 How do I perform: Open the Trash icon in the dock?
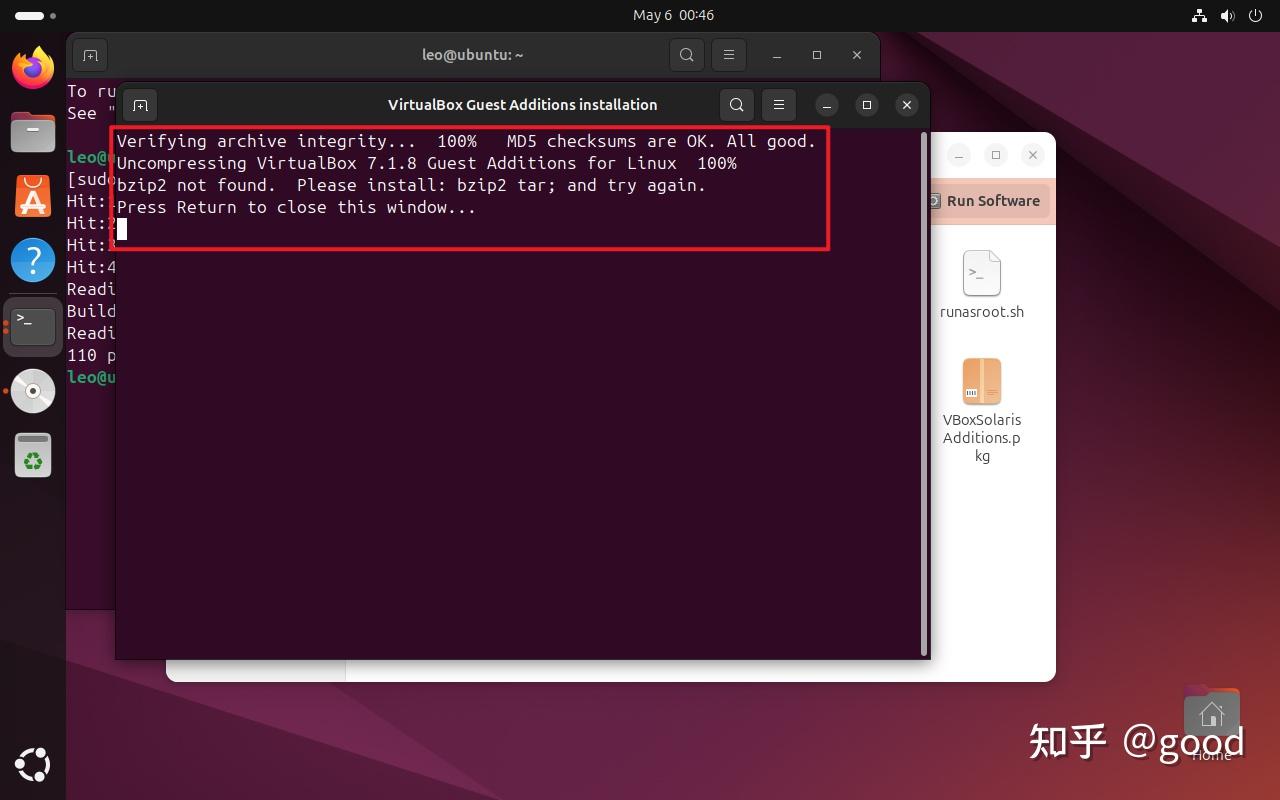[32, 455]
